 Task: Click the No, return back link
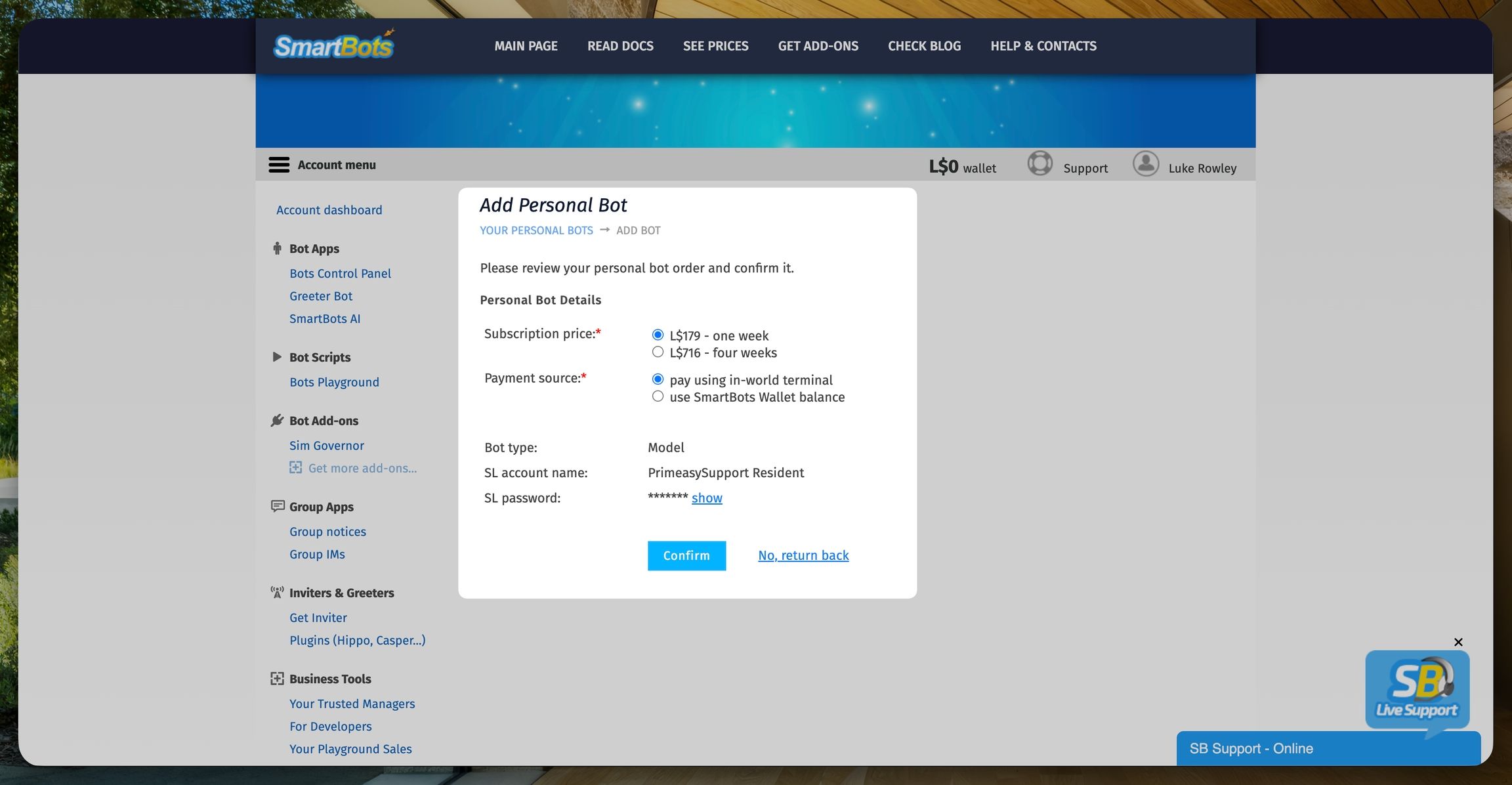pyautogui.click(x=803, y=555)
